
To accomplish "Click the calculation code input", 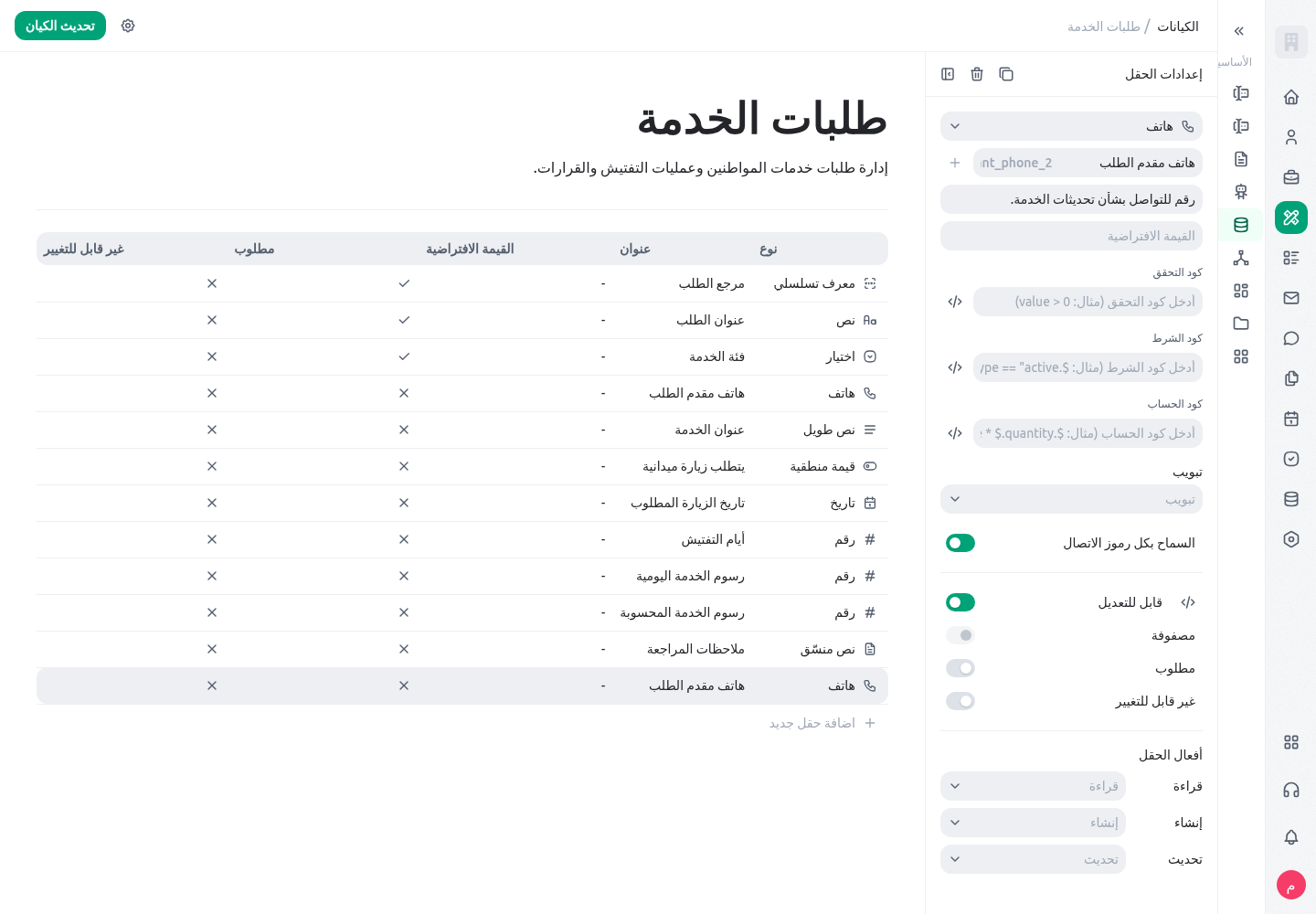I will pyautogui.click(x=1088, y=433).
